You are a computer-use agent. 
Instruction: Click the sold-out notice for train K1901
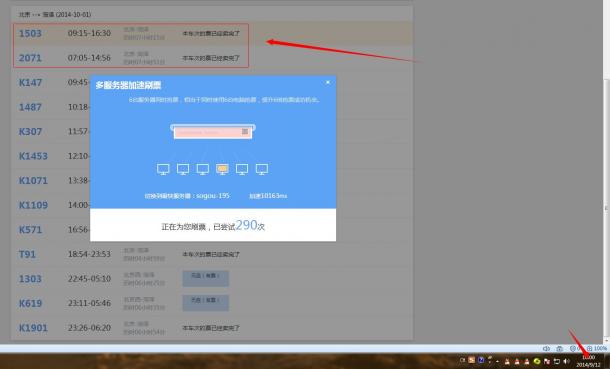[211, 328]
